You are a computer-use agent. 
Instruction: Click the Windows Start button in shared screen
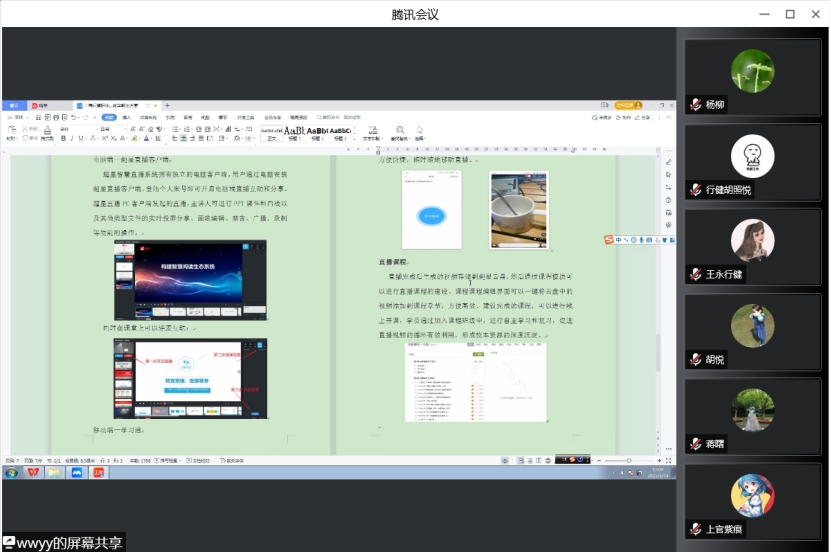(11, 472)
